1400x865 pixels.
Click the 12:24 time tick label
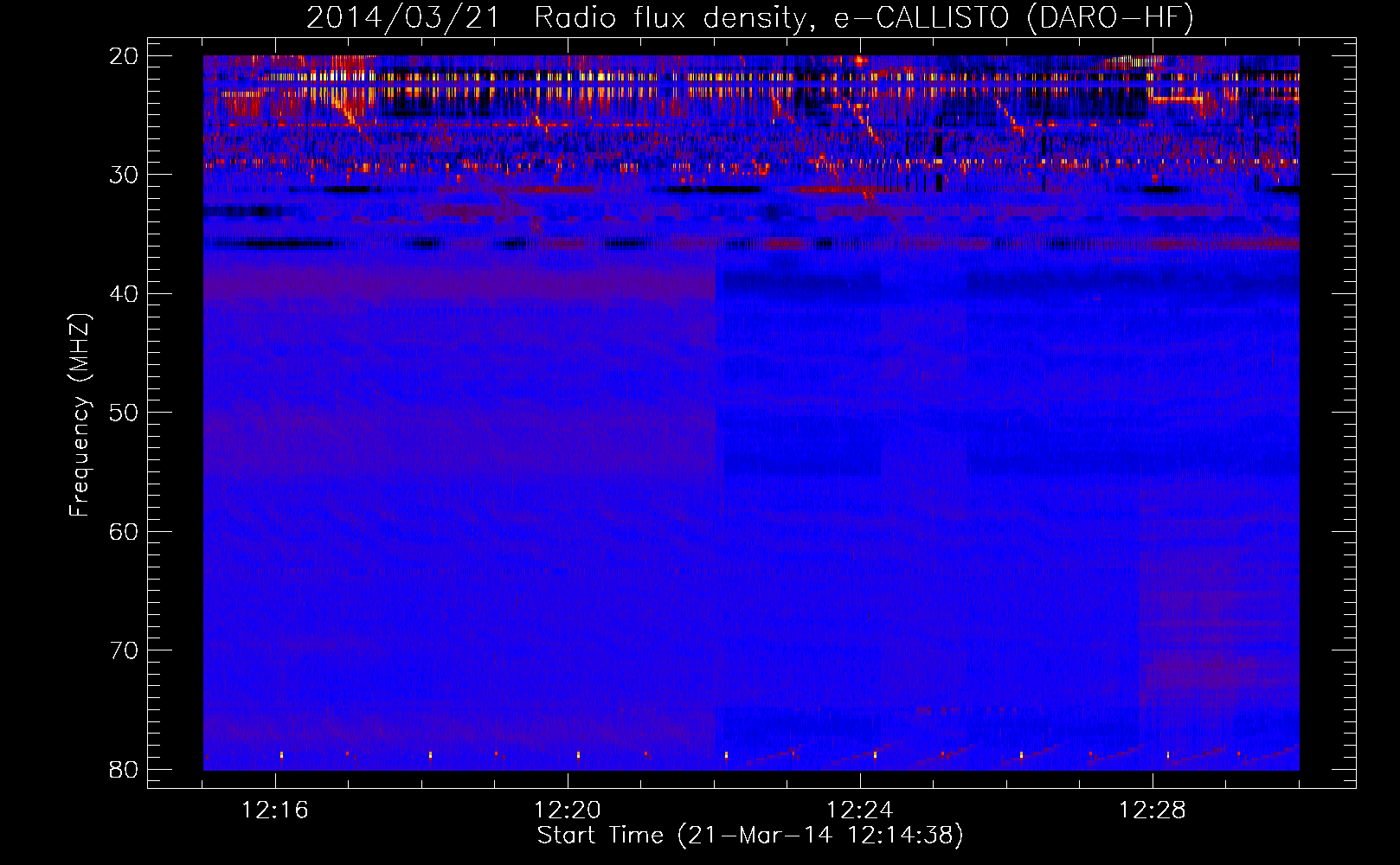click(x=860, y=811)
